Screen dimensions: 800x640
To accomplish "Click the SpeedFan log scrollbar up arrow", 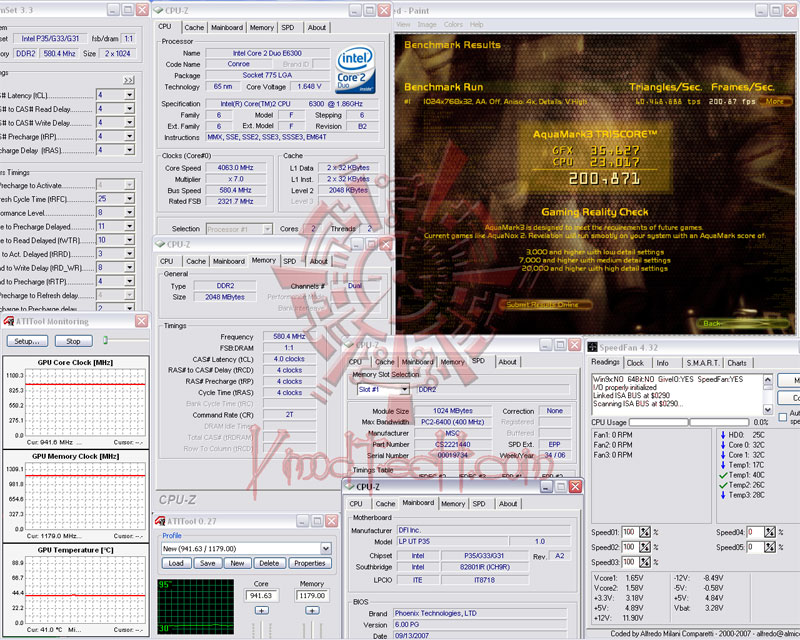I will click(x=768, y=379).
